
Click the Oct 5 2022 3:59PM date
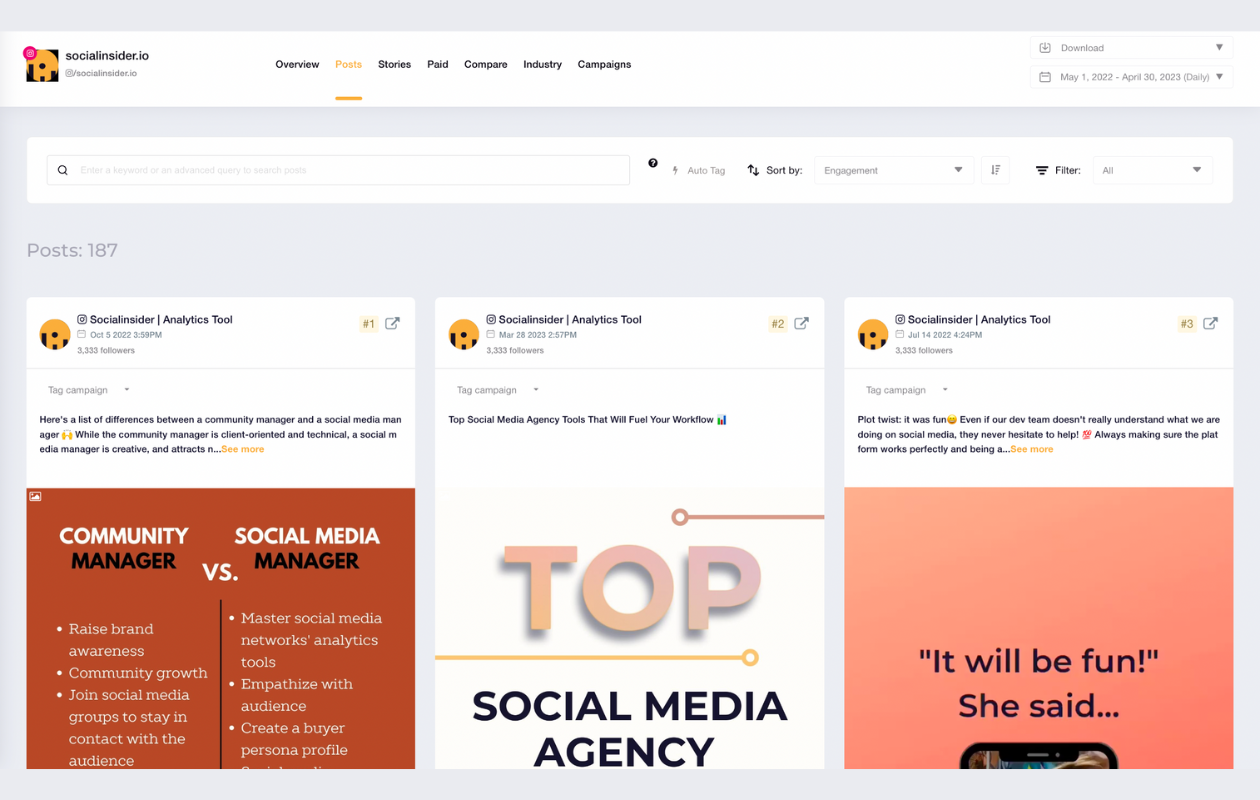point(126,335)
